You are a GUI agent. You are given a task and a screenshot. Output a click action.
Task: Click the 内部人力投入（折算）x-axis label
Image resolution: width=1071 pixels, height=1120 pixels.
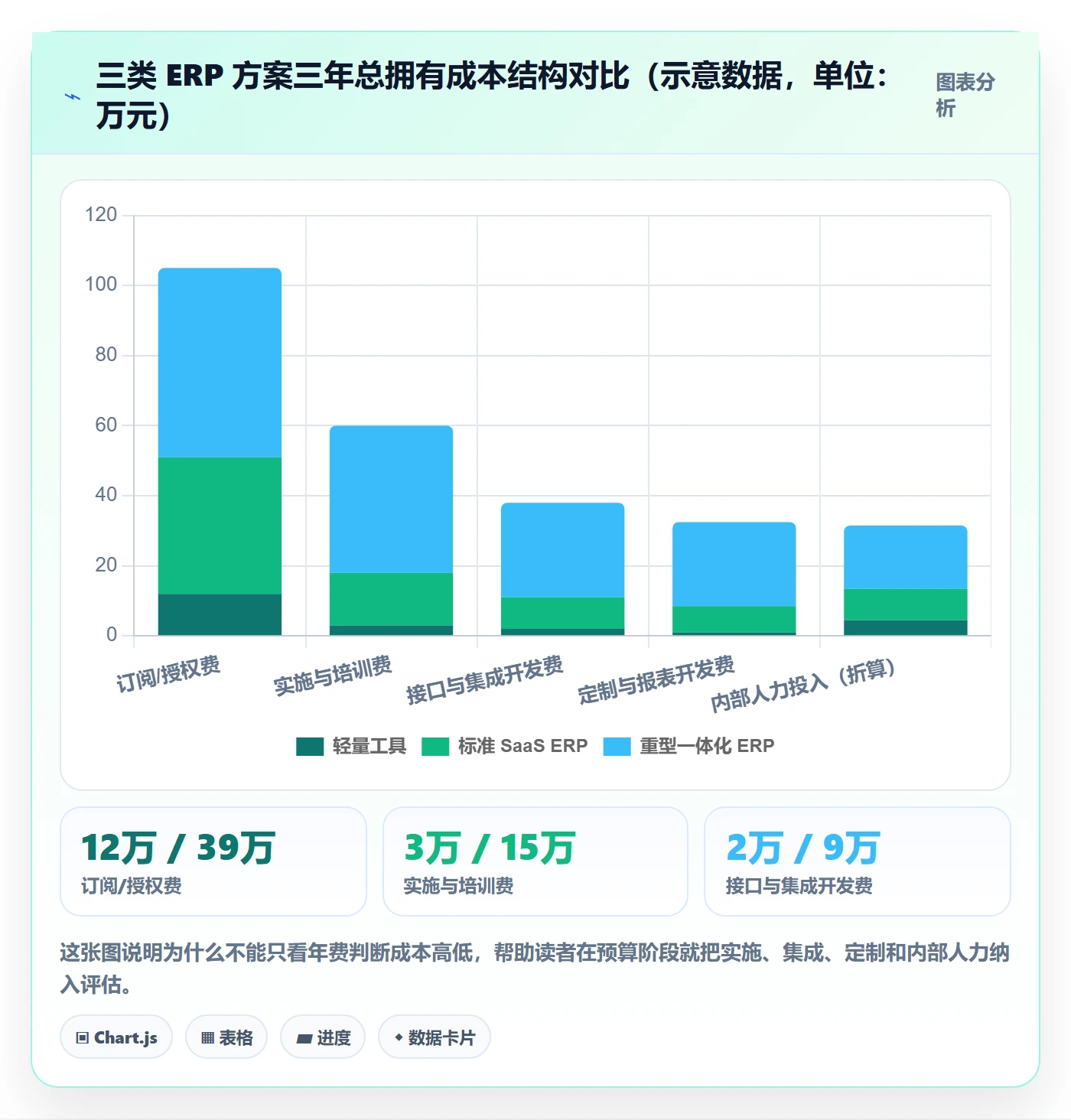pyautogui.click(x=803, y=684)
